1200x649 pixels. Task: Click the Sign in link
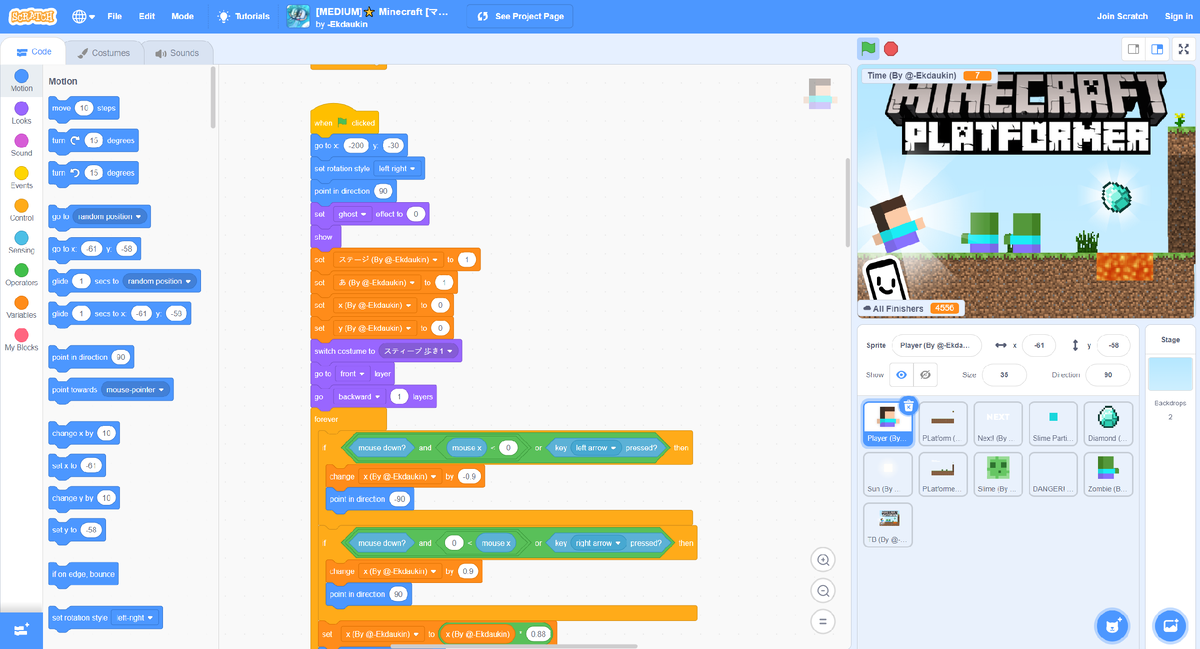tap(1179, 16)
